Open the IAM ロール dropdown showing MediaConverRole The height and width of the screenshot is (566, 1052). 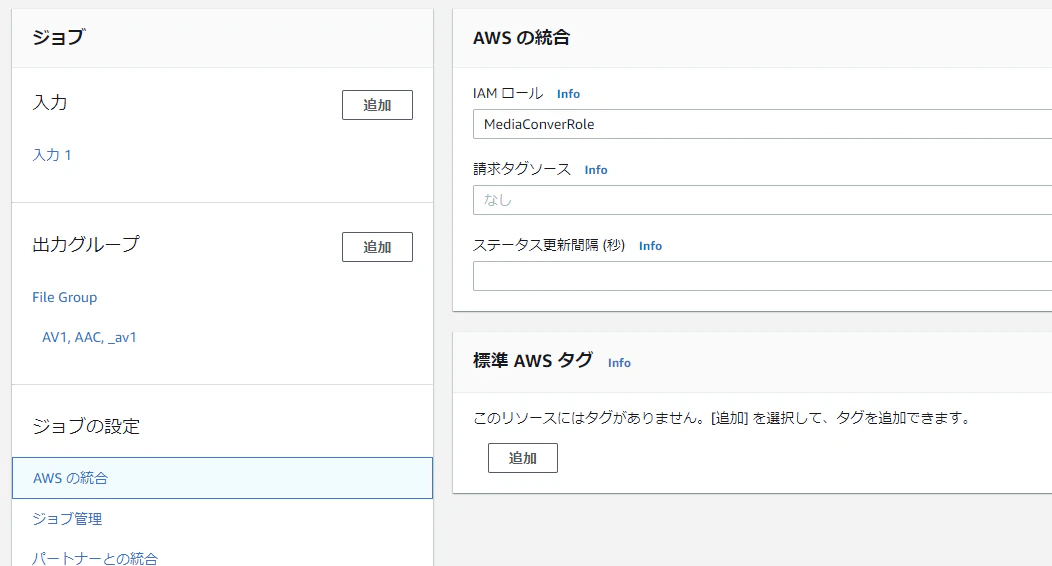[x=762, y=124]
